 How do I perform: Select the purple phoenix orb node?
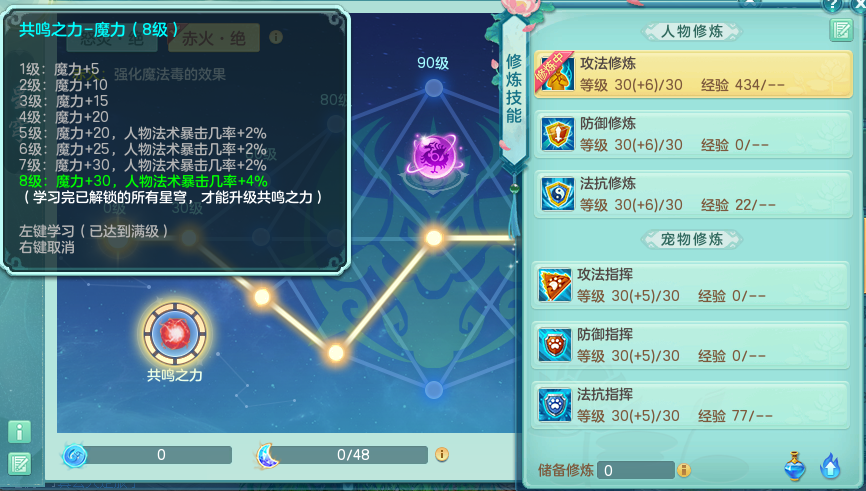click(435, 156)
